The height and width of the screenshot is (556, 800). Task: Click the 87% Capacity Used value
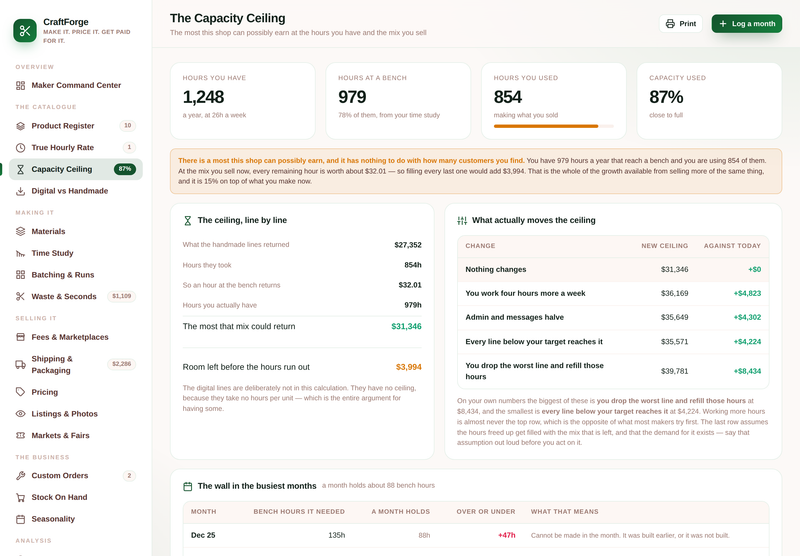(666, 97)
